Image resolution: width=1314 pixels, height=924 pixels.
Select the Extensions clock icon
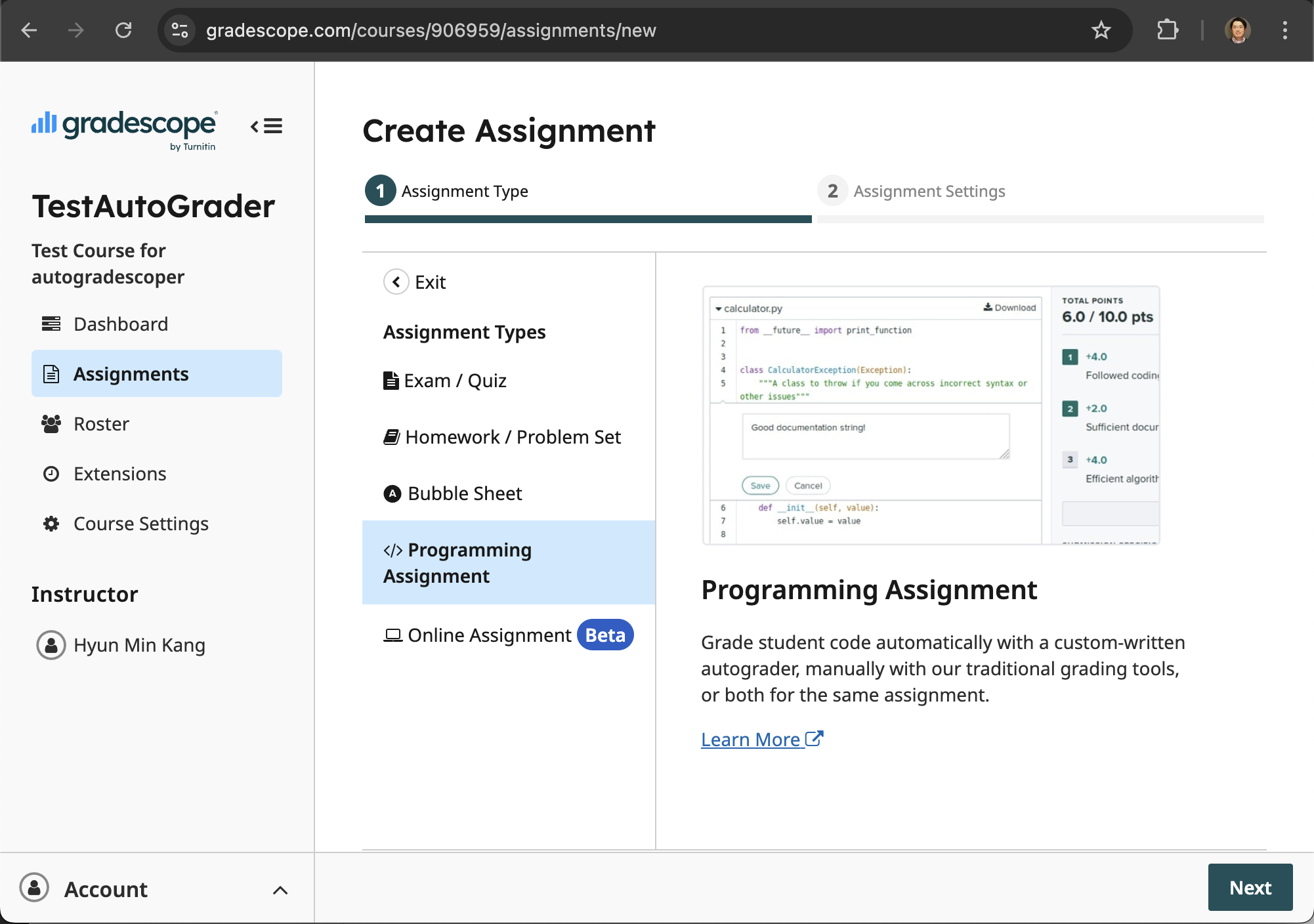pyautogui.click(x=51, y=473)
